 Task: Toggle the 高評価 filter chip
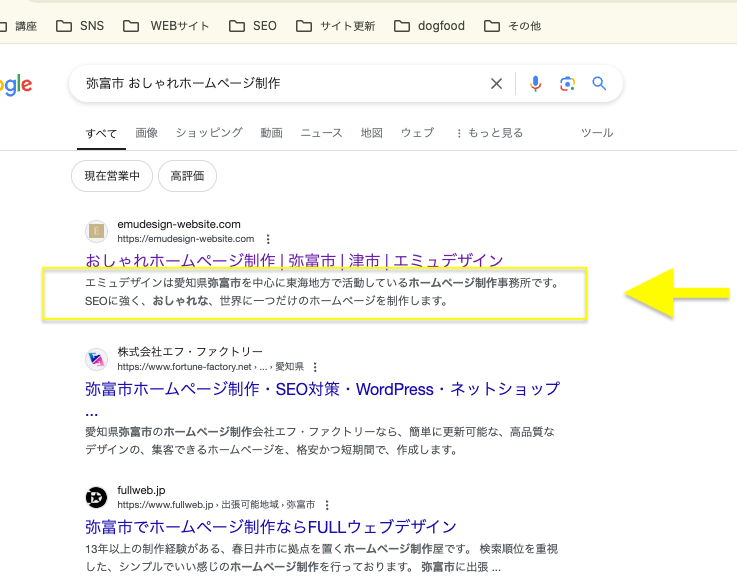[187, 176]
